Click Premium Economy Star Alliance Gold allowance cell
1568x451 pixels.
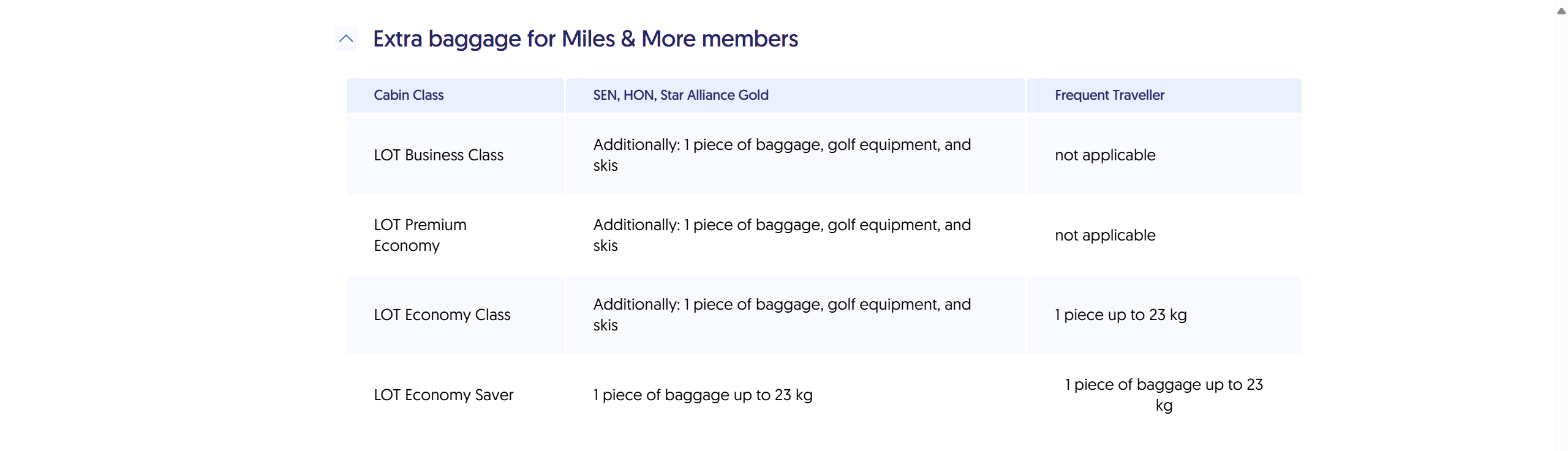pos(782,235)
